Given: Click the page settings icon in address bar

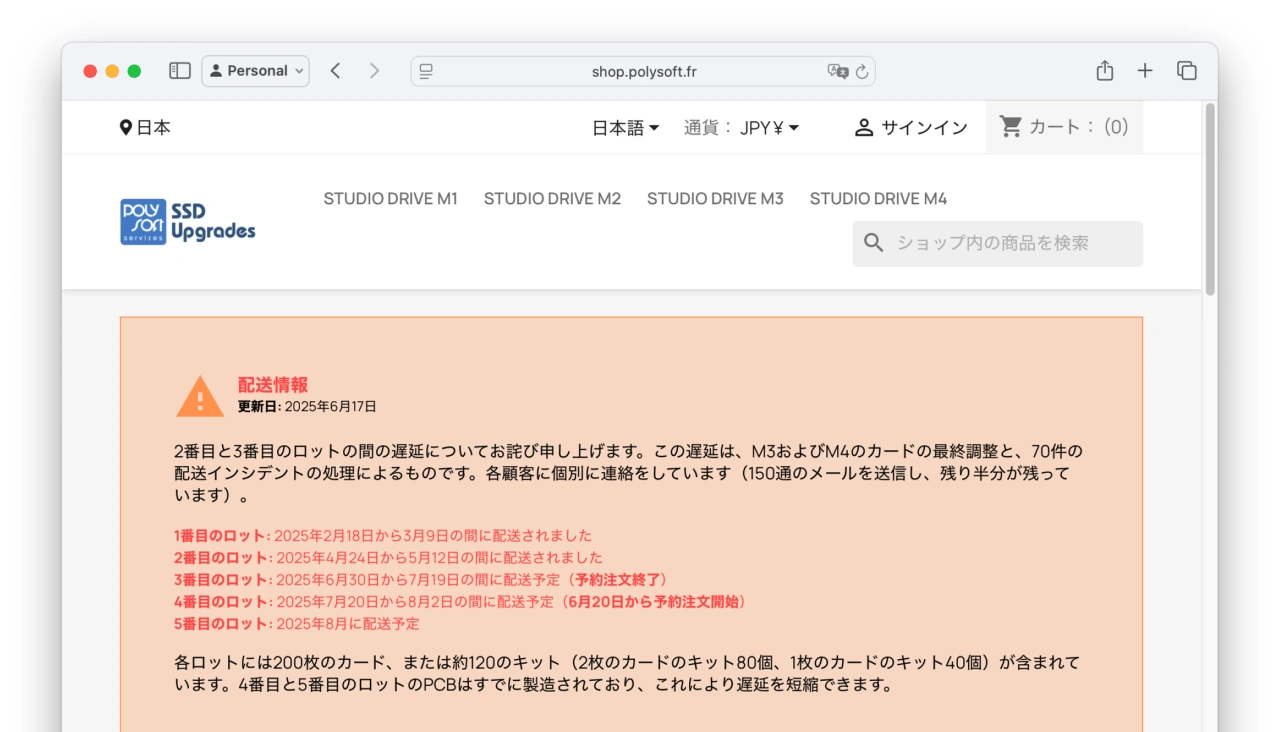Looking at the screenshot, I should [426, 71].
